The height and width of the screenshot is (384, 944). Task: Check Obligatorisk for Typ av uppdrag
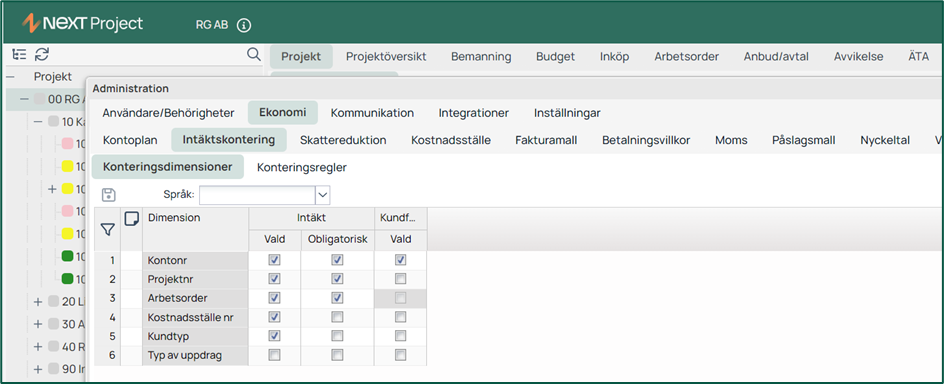coord(337,355)
